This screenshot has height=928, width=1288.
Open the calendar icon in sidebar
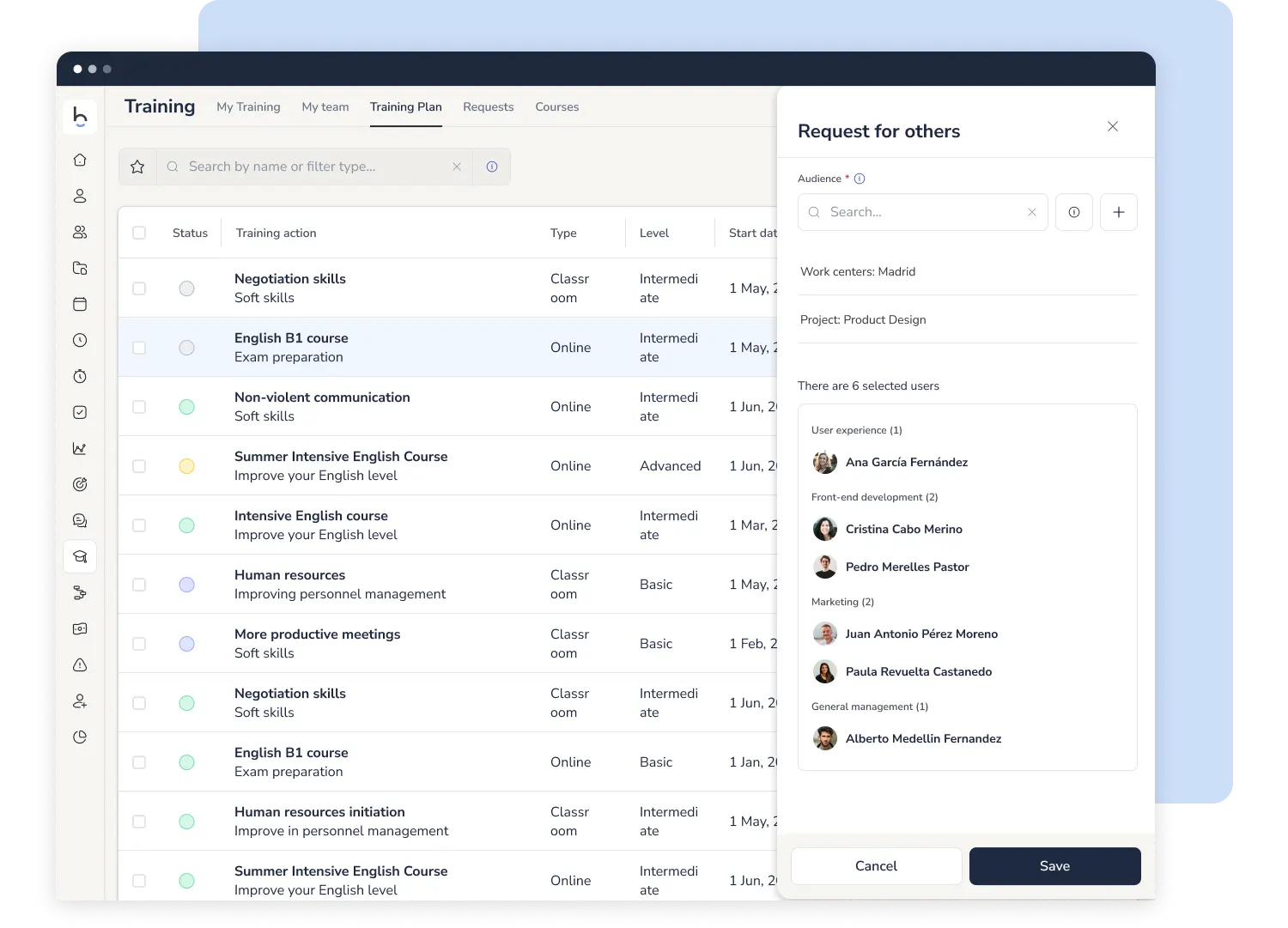[80, 304]
